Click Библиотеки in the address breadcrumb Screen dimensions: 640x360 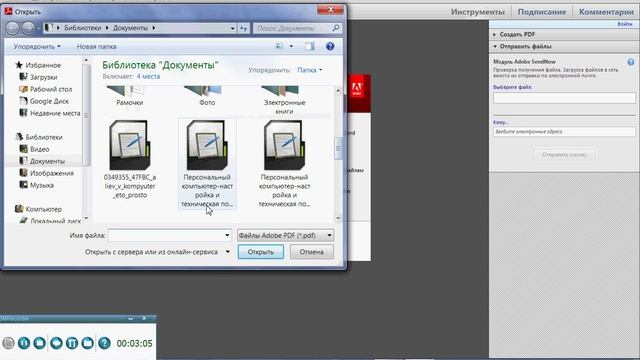82,28
